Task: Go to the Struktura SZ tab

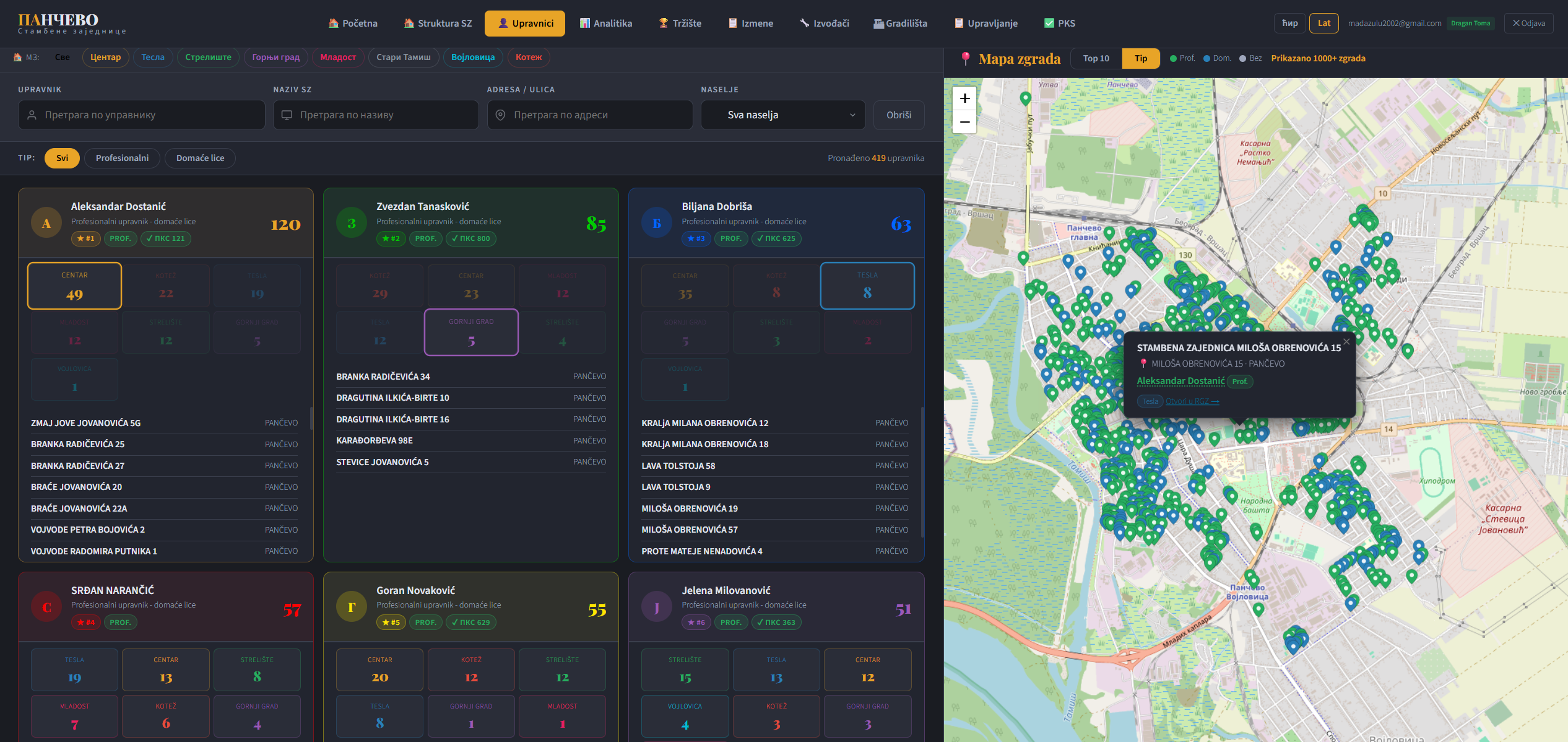Action: [438, 24]
